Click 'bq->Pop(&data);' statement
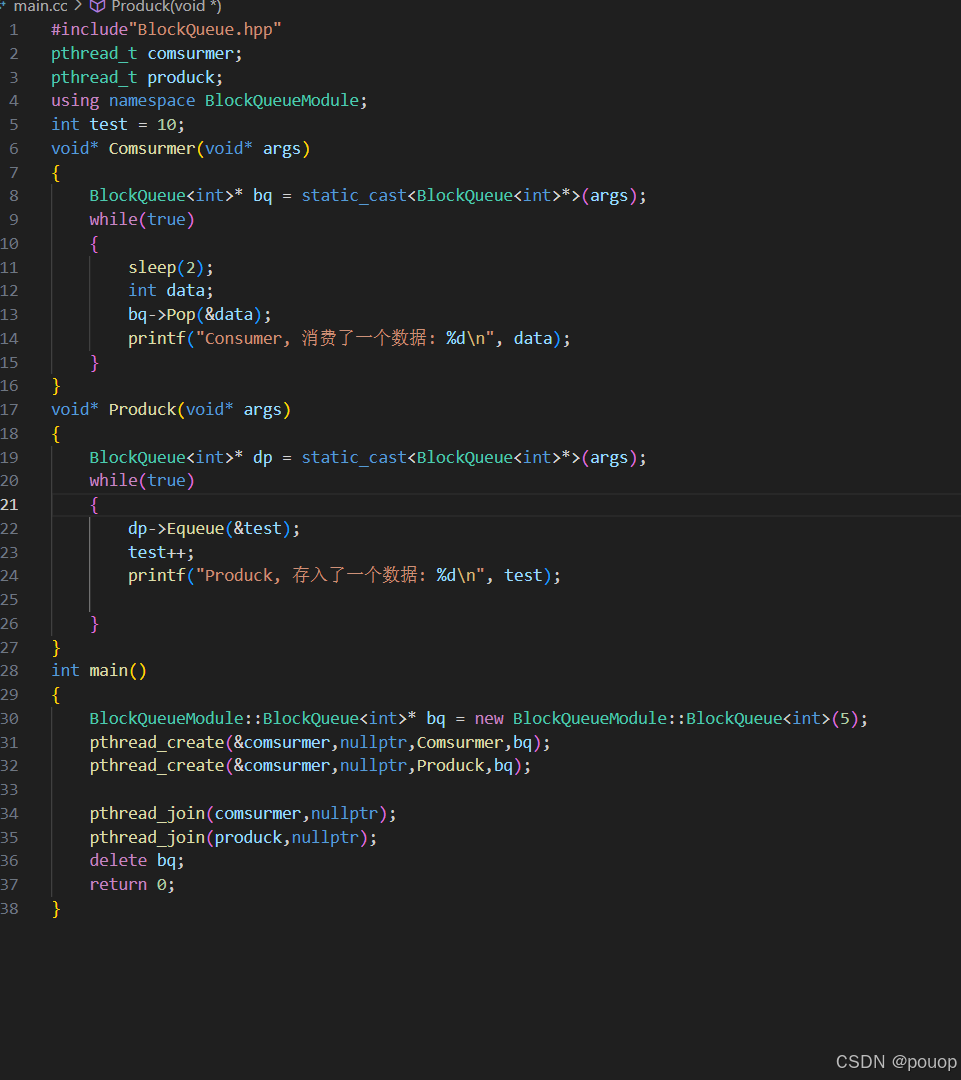The width and height of the screenshot is (961, 1080). coord(200,315)
